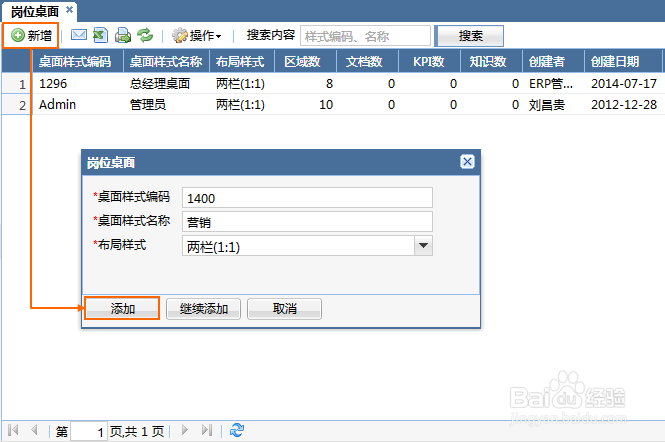665x442 pixels.
Task: Click the 搜索内容 search input field
Action: 365,36
